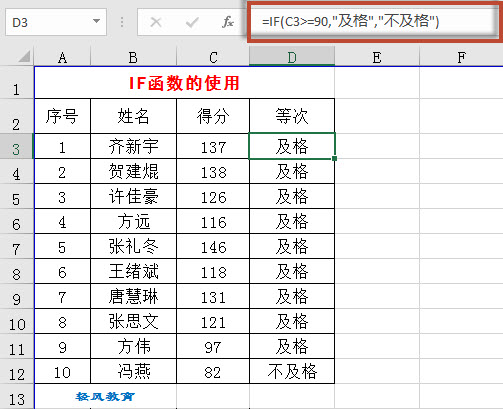Click the confirm checkmark formula icon
The height and width of the screenshot is (409, 503).
click(192, 23)
